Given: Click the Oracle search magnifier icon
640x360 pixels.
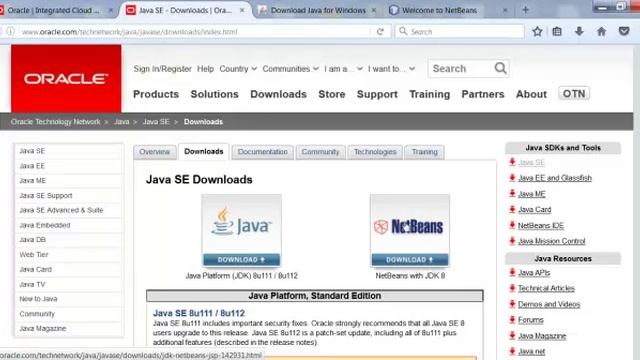Looking at the screenshot, I should point(500,68).
